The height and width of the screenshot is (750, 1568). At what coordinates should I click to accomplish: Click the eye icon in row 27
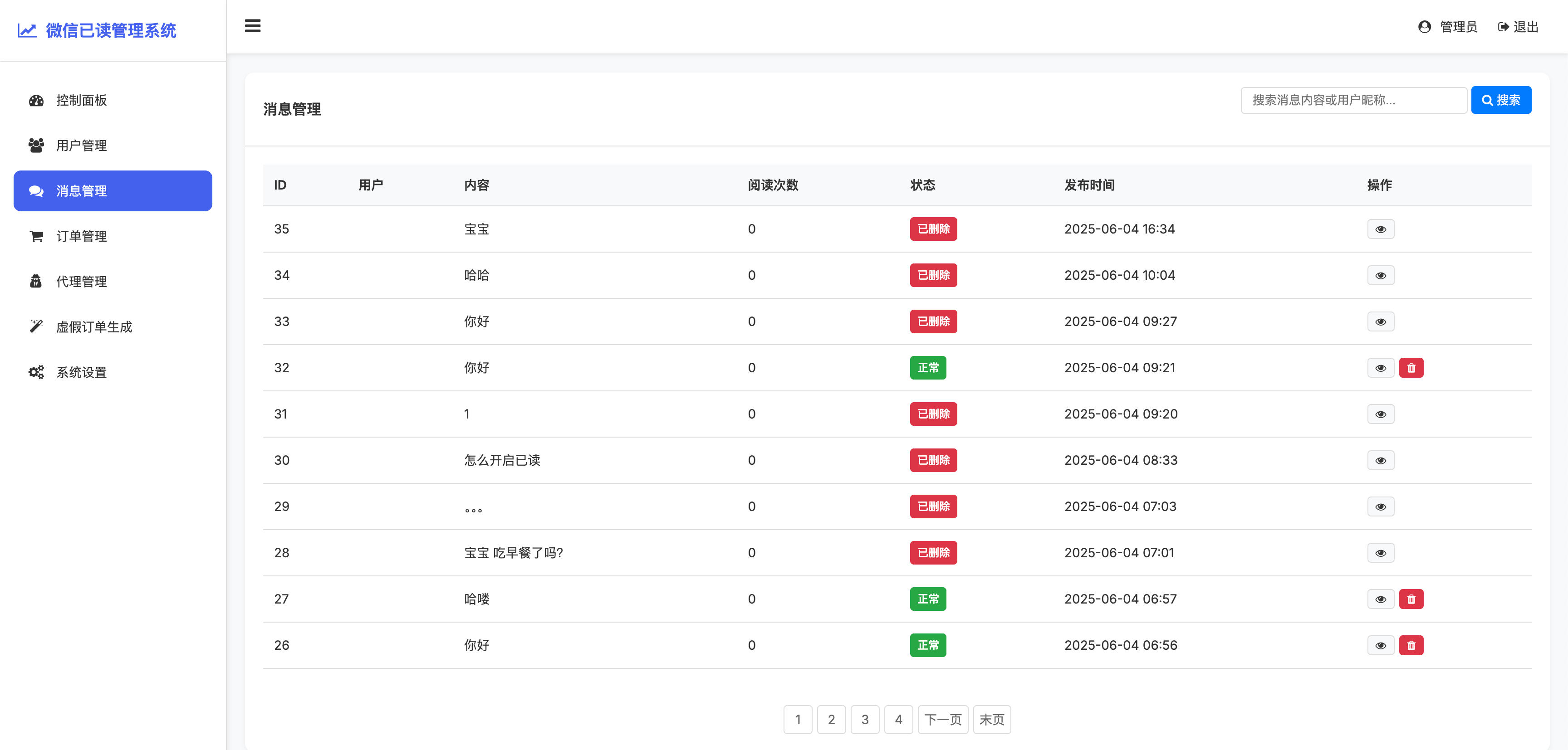point(1381,599)
